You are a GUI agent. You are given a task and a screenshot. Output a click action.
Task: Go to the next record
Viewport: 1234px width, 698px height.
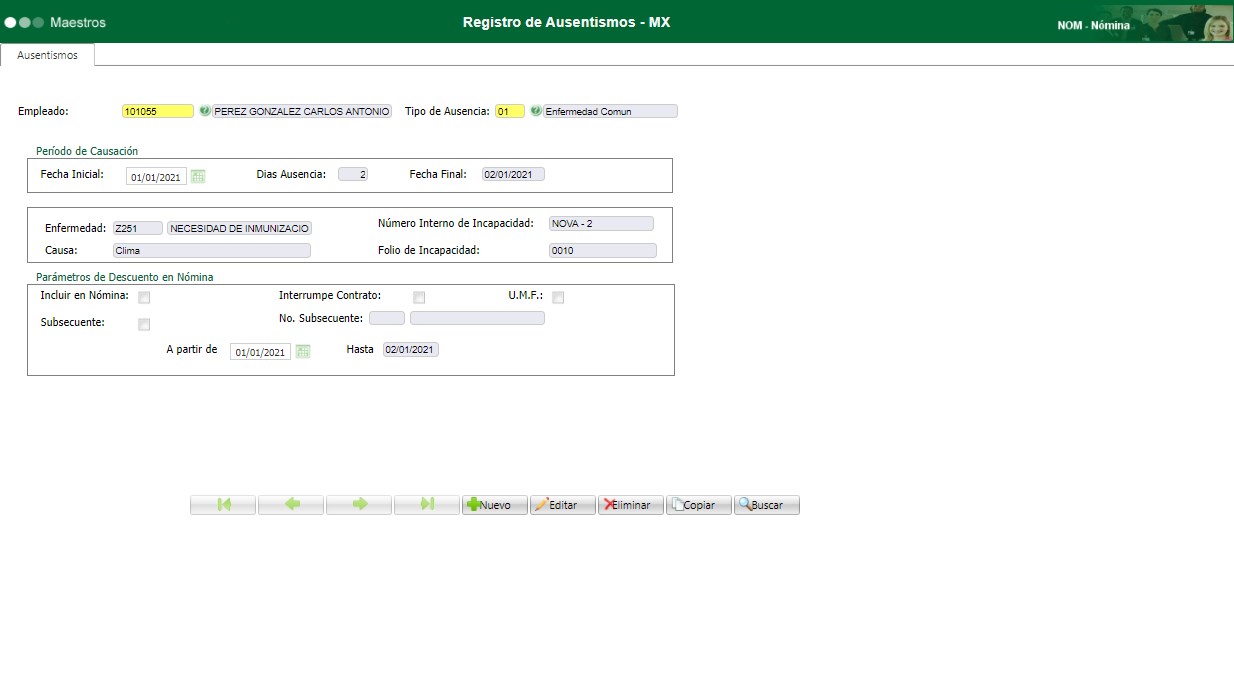[x=359, y=505]
